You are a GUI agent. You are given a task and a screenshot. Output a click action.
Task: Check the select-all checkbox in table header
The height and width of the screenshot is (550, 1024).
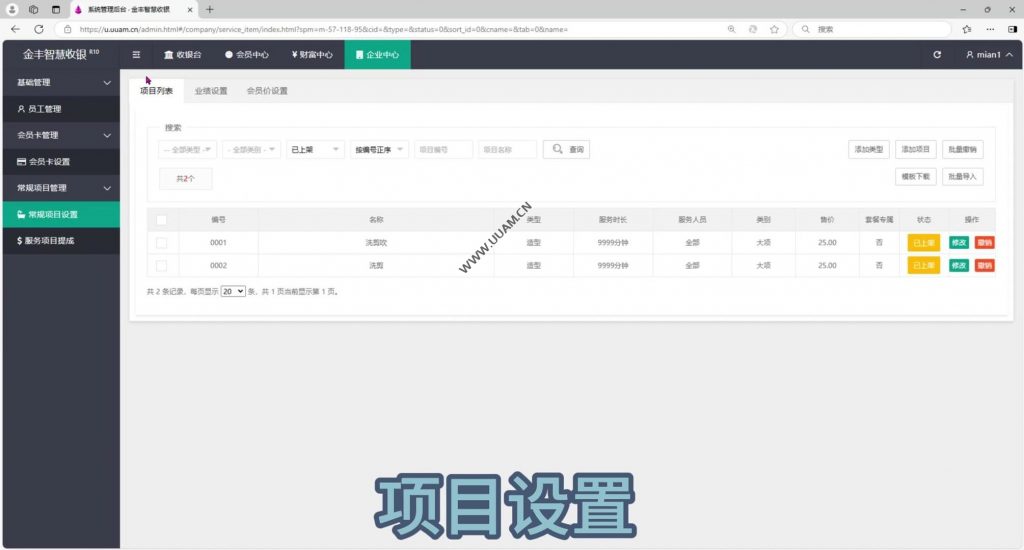(161, 219)
